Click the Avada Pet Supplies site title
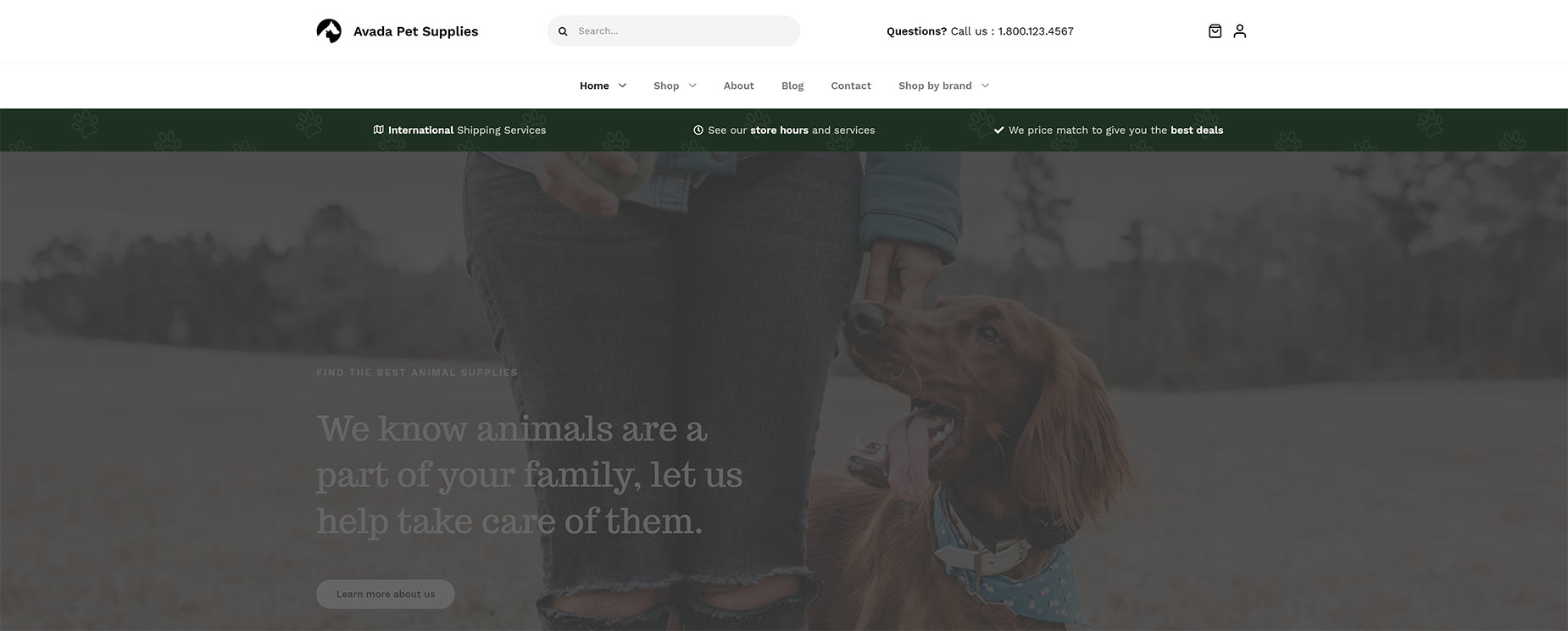Viewport: 1568px width, 631px height. coord(415,31)
